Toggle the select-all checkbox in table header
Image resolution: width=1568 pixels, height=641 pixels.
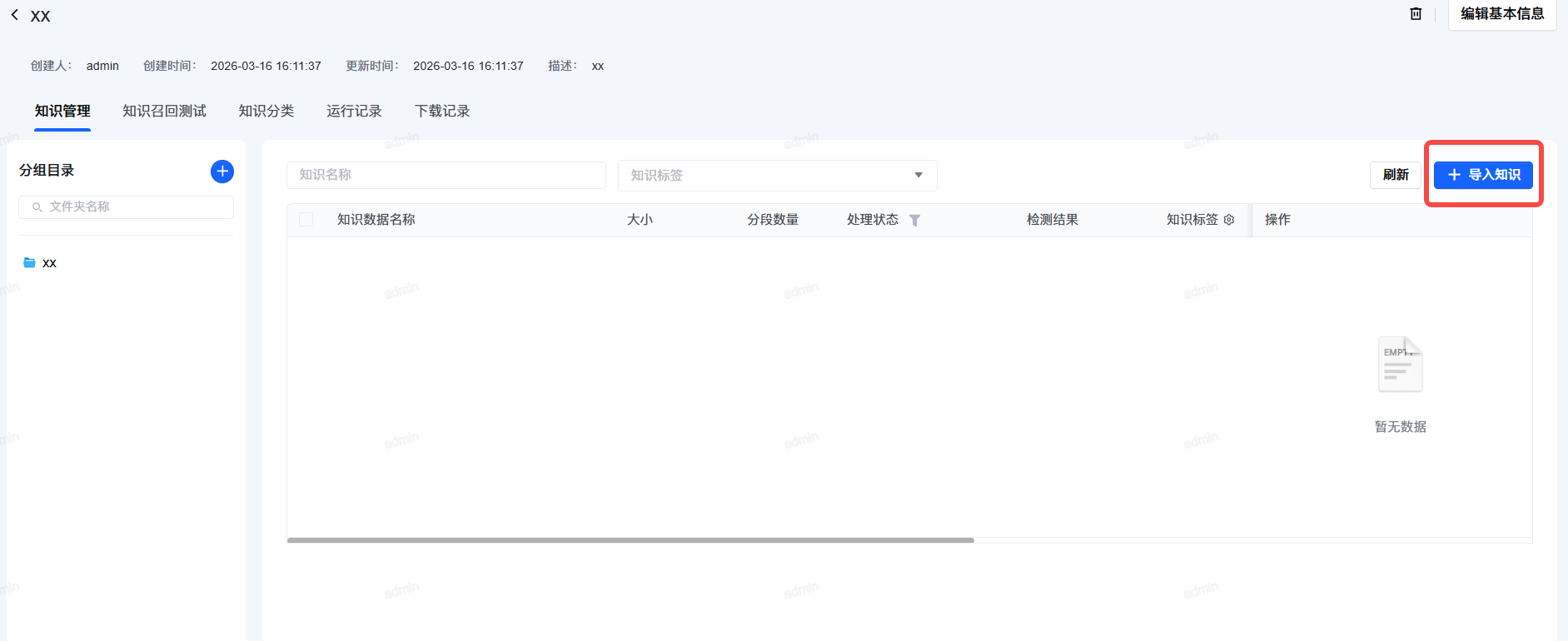click(306, 220)
